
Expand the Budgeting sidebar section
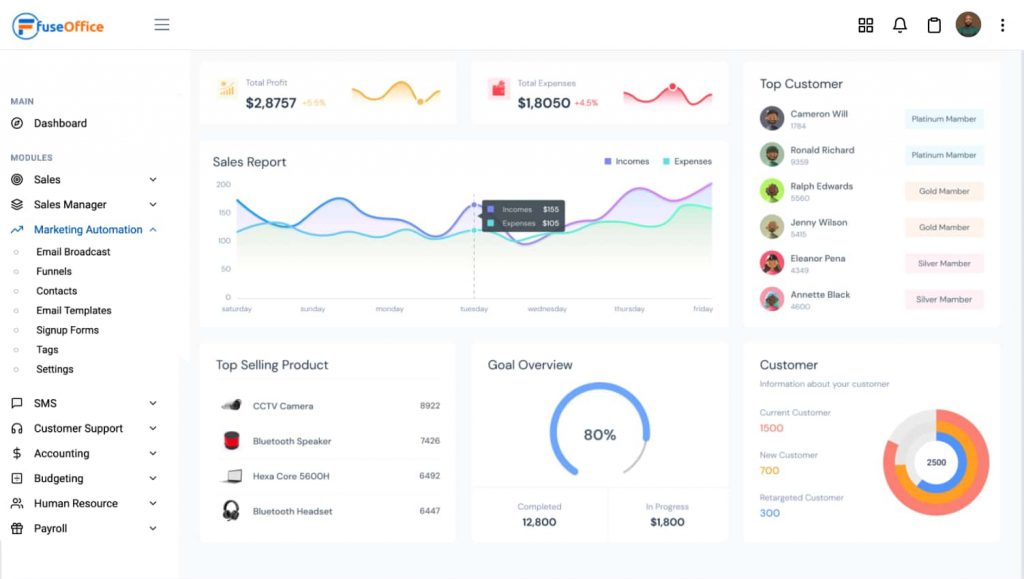[152, 478]
